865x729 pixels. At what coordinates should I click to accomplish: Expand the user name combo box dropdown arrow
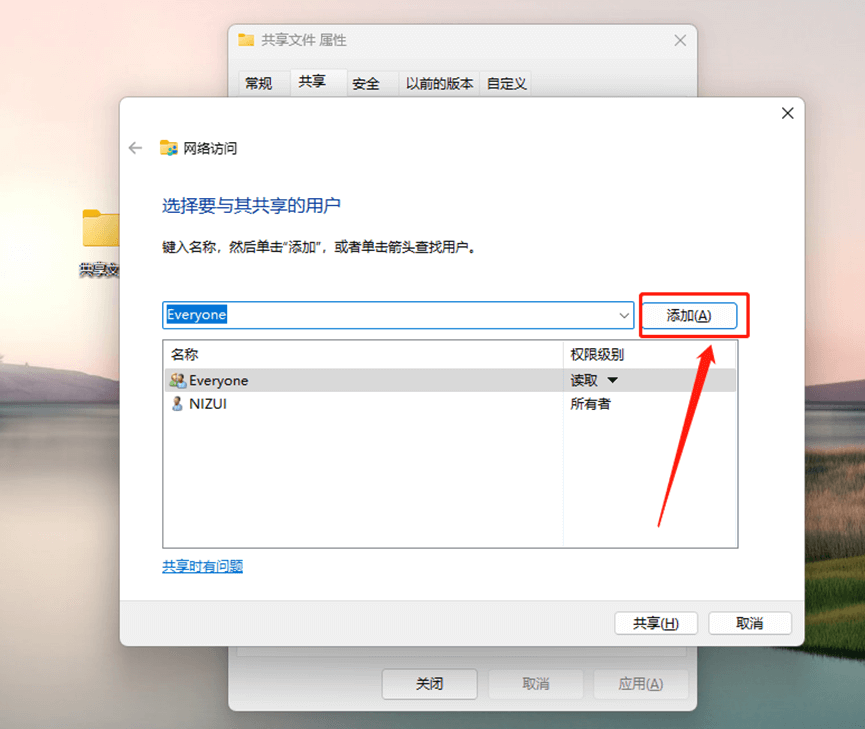(621, 315)
